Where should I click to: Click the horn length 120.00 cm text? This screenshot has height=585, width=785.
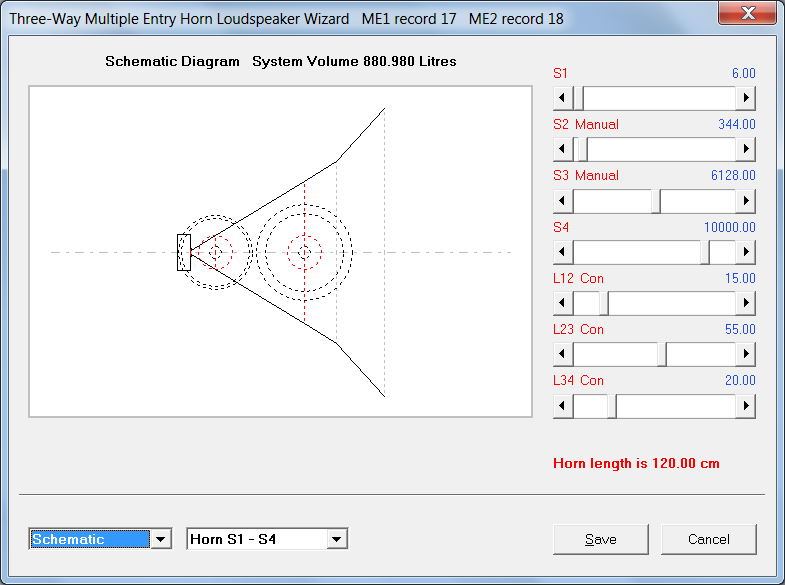point(636,463)
